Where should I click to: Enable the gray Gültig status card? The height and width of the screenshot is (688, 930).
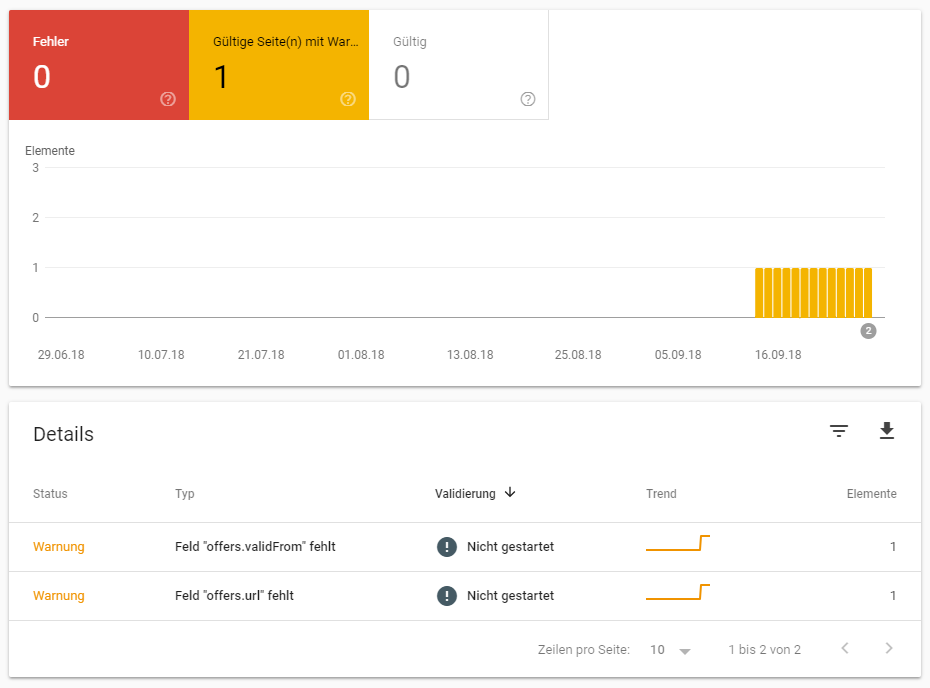458,60
